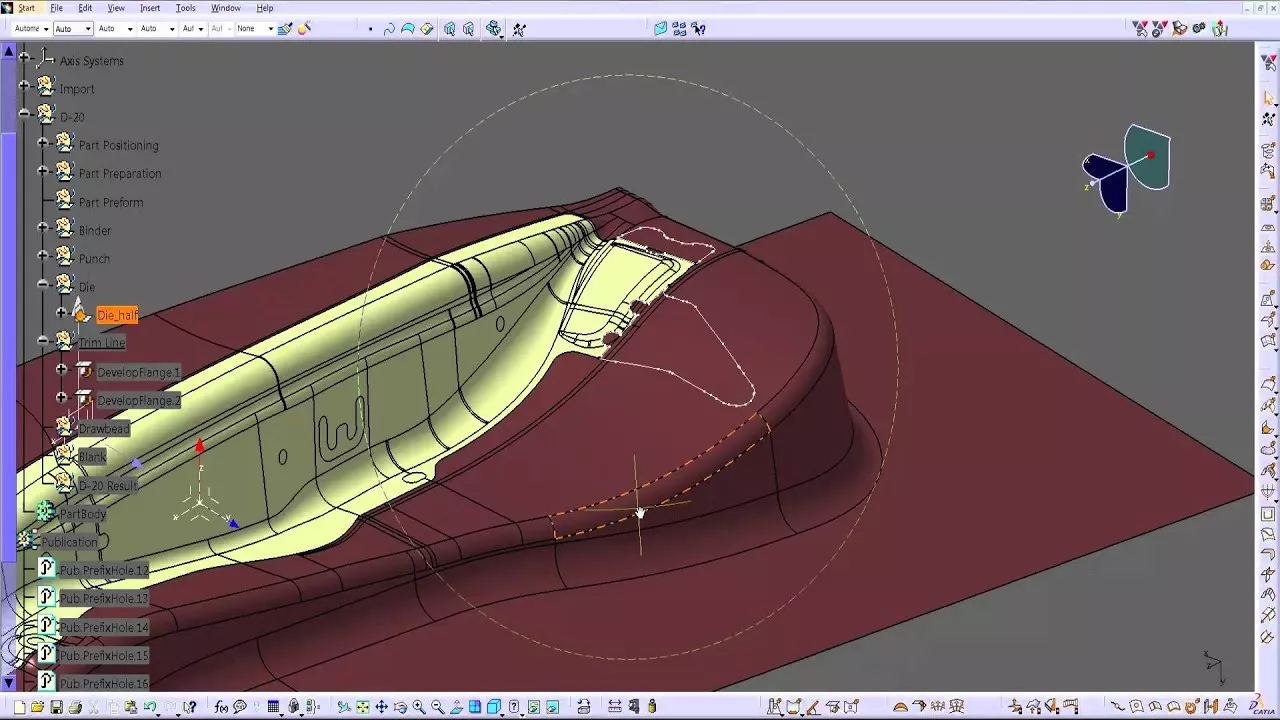The height and width of the screenshot is (720, 1280).
Task: Open the first Autome style dropdown
Action: pos(31,28)
